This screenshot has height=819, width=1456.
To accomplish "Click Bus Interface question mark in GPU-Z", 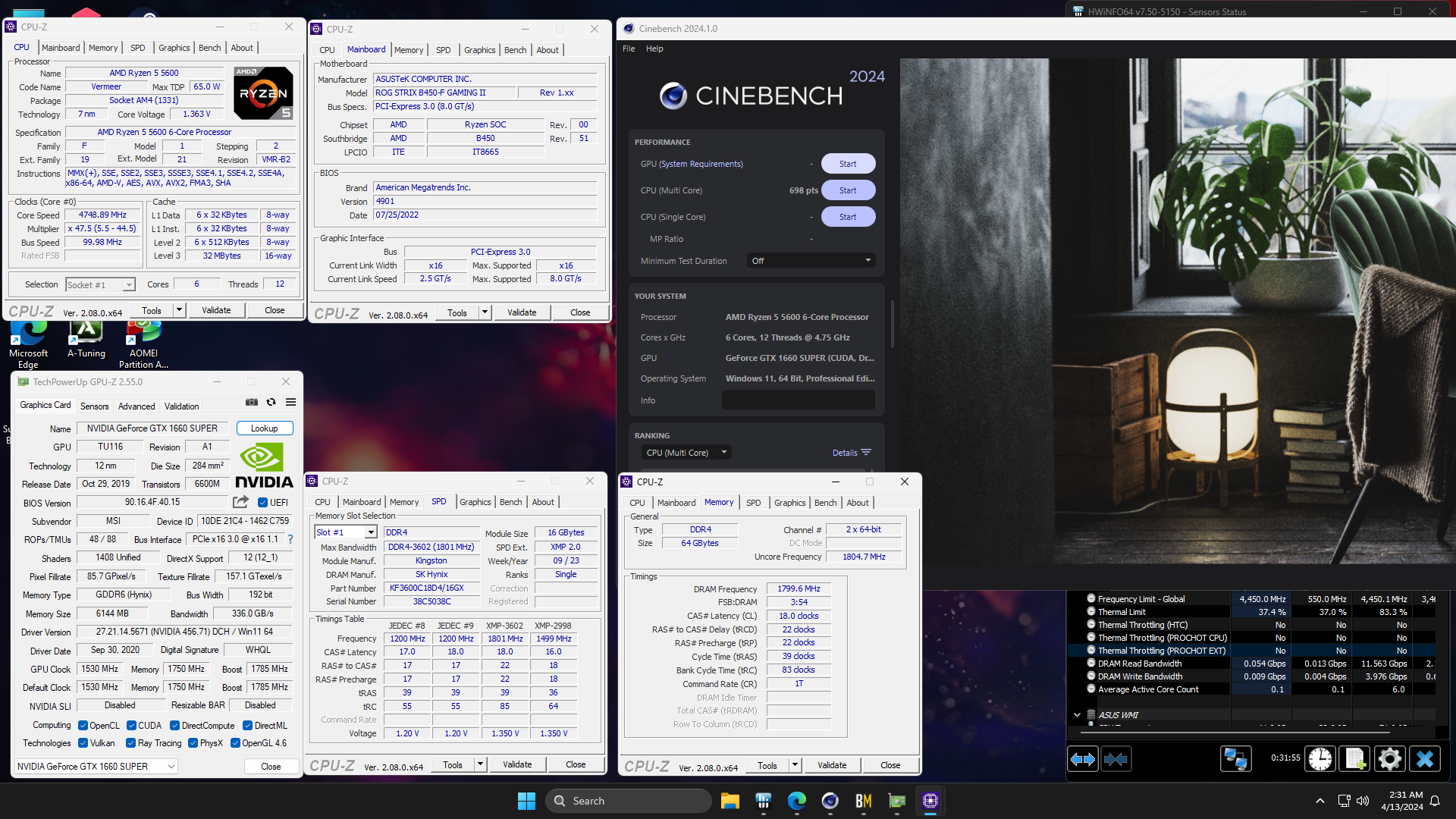I will coord(290,539).
